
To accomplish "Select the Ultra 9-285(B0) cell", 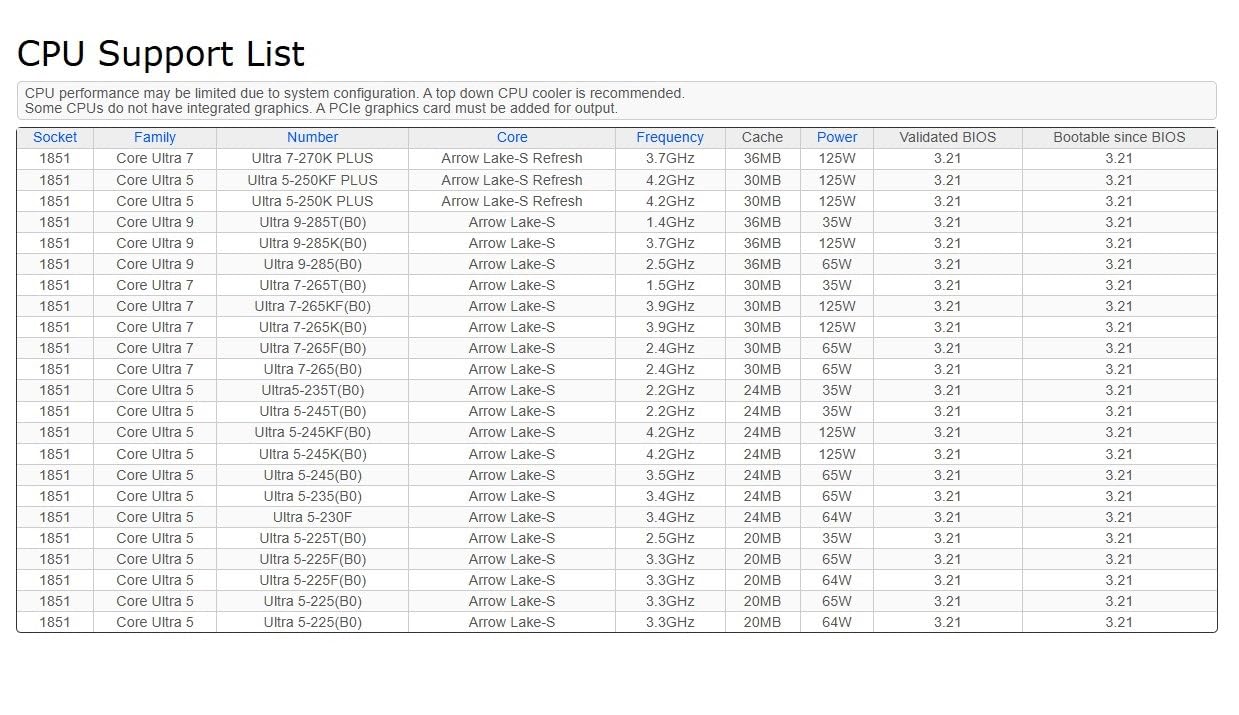I will (312, 264).
